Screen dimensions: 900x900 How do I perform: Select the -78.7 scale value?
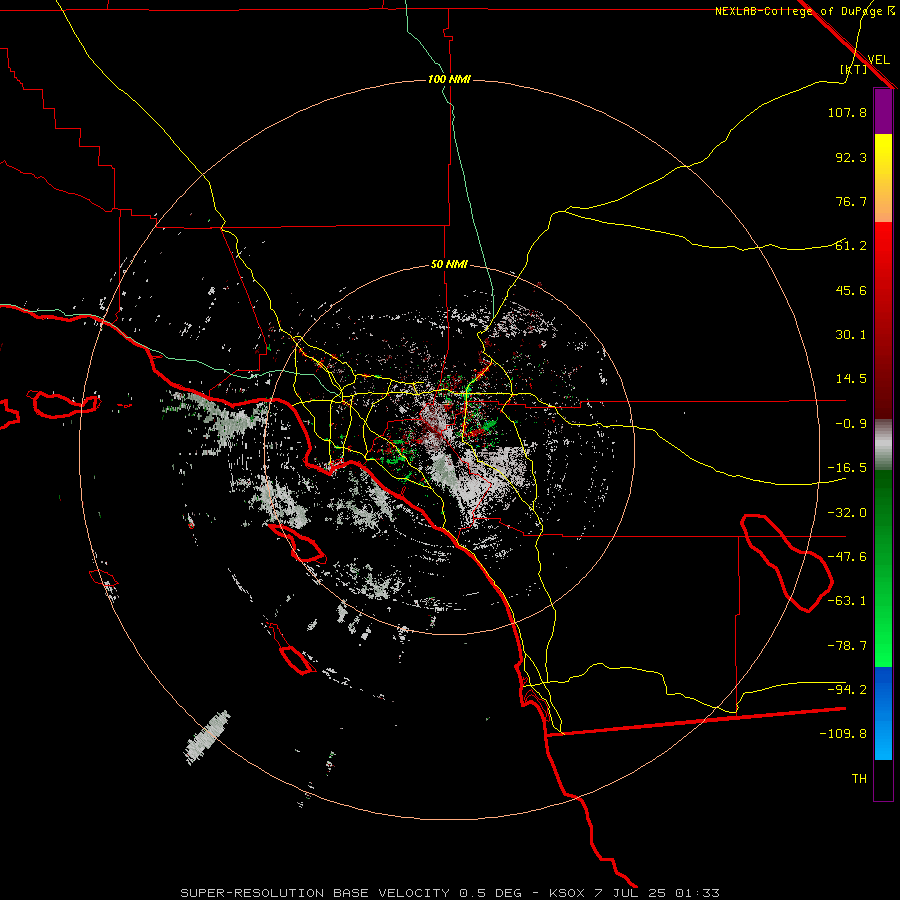click(x=847, y=646)
